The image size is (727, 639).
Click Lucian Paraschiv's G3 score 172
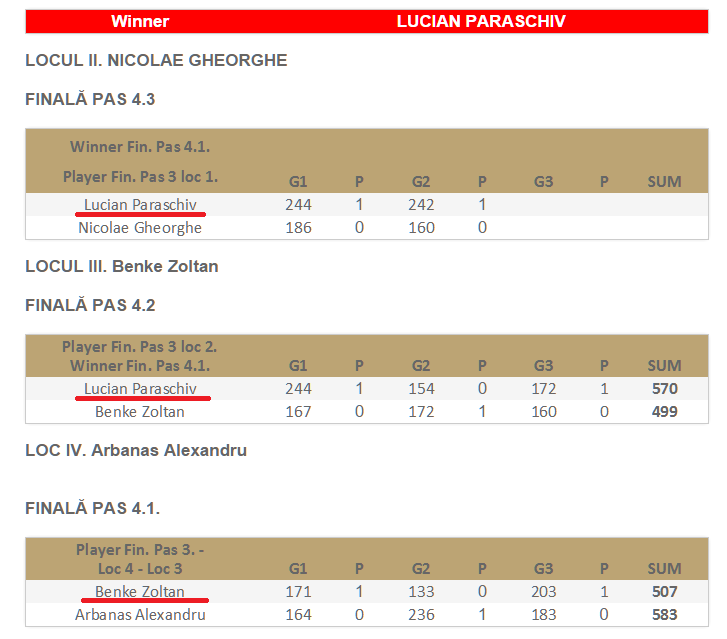point(543,389)
